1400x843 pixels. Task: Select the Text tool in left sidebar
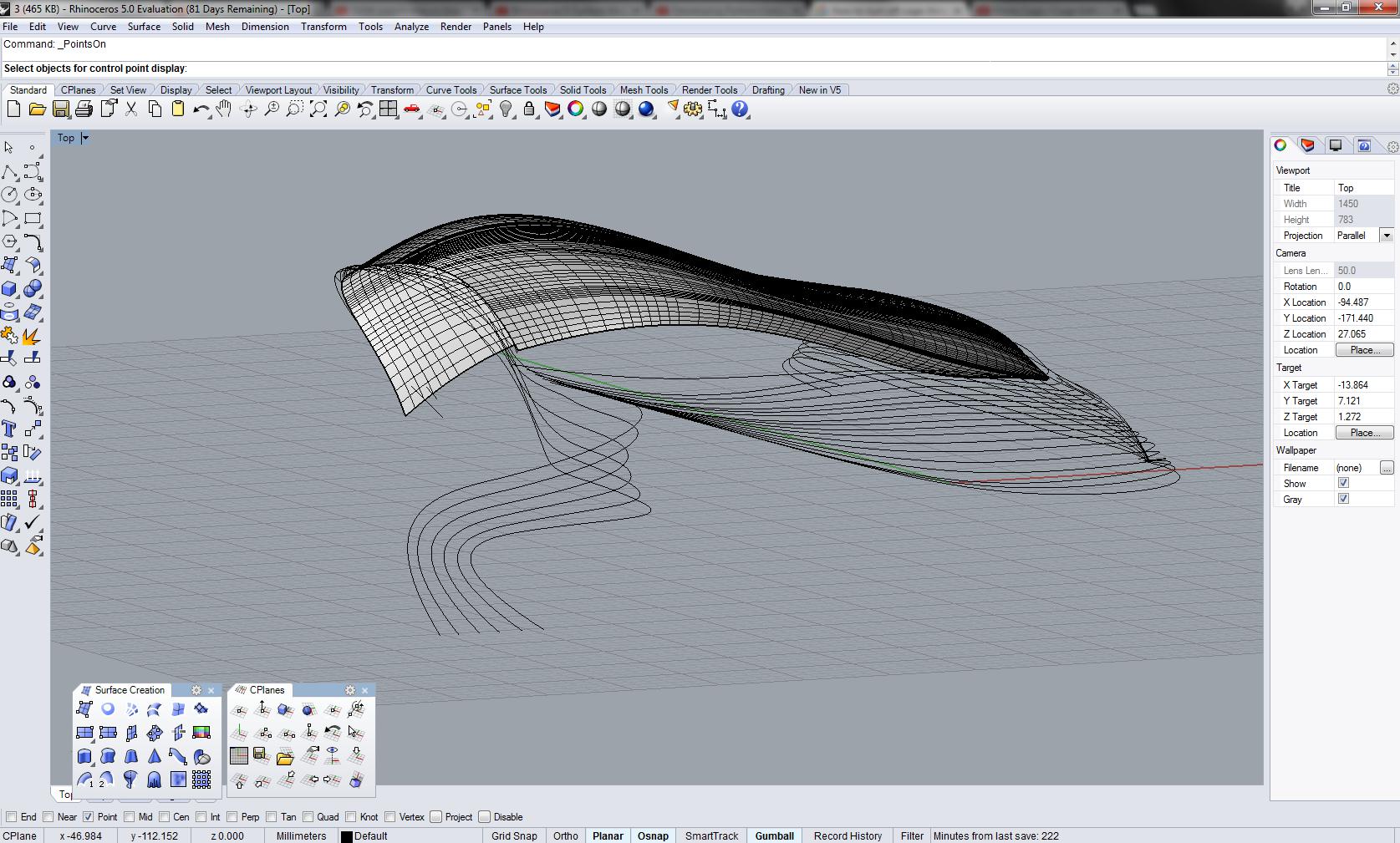tap(9, 429)
